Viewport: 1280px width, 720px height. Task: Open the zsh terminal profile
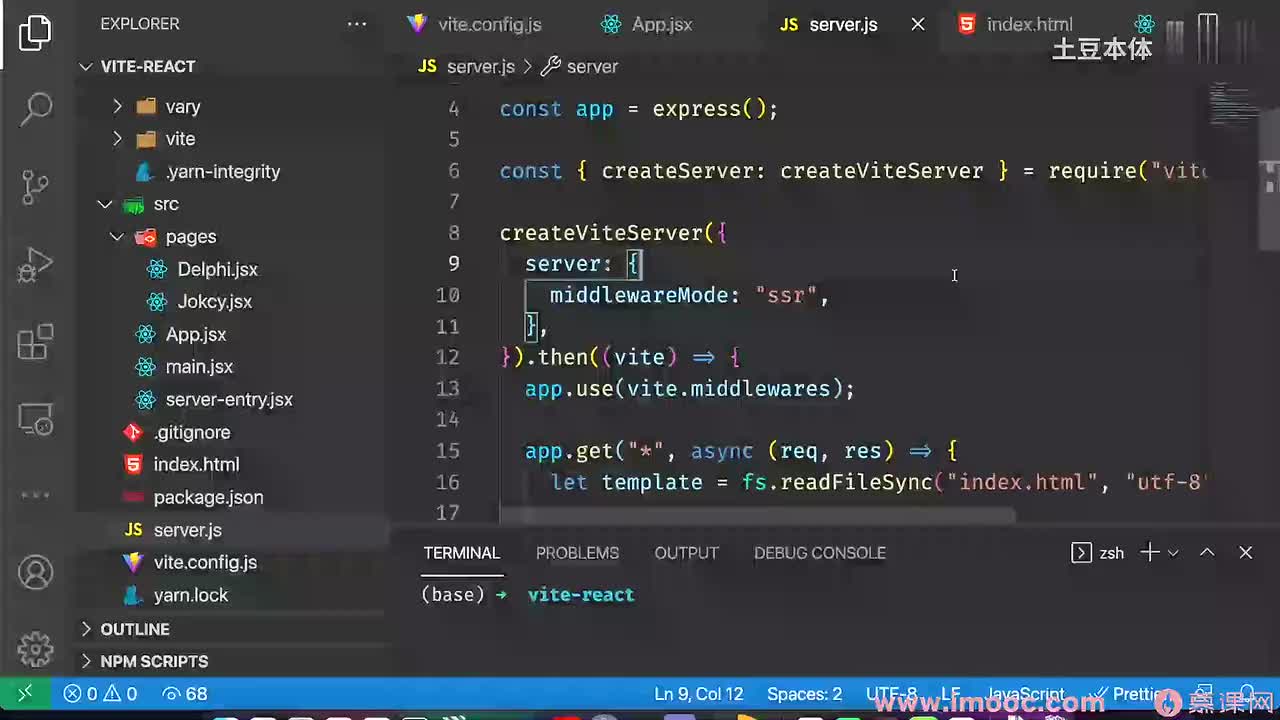point(1098,553)
